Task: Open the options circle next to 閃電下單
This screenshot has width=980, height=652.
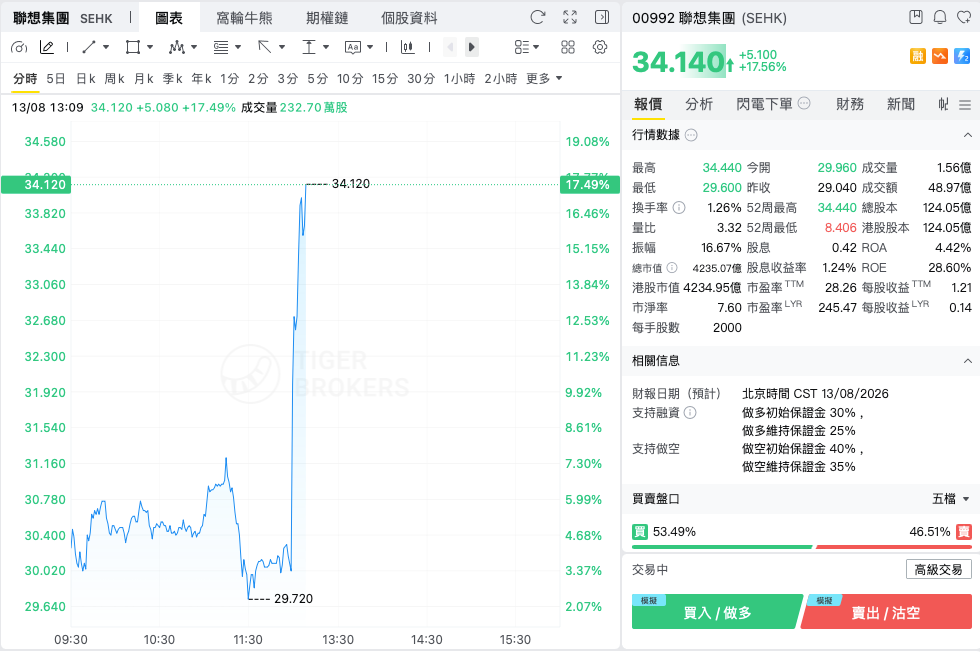Action: tap(804, 103)
